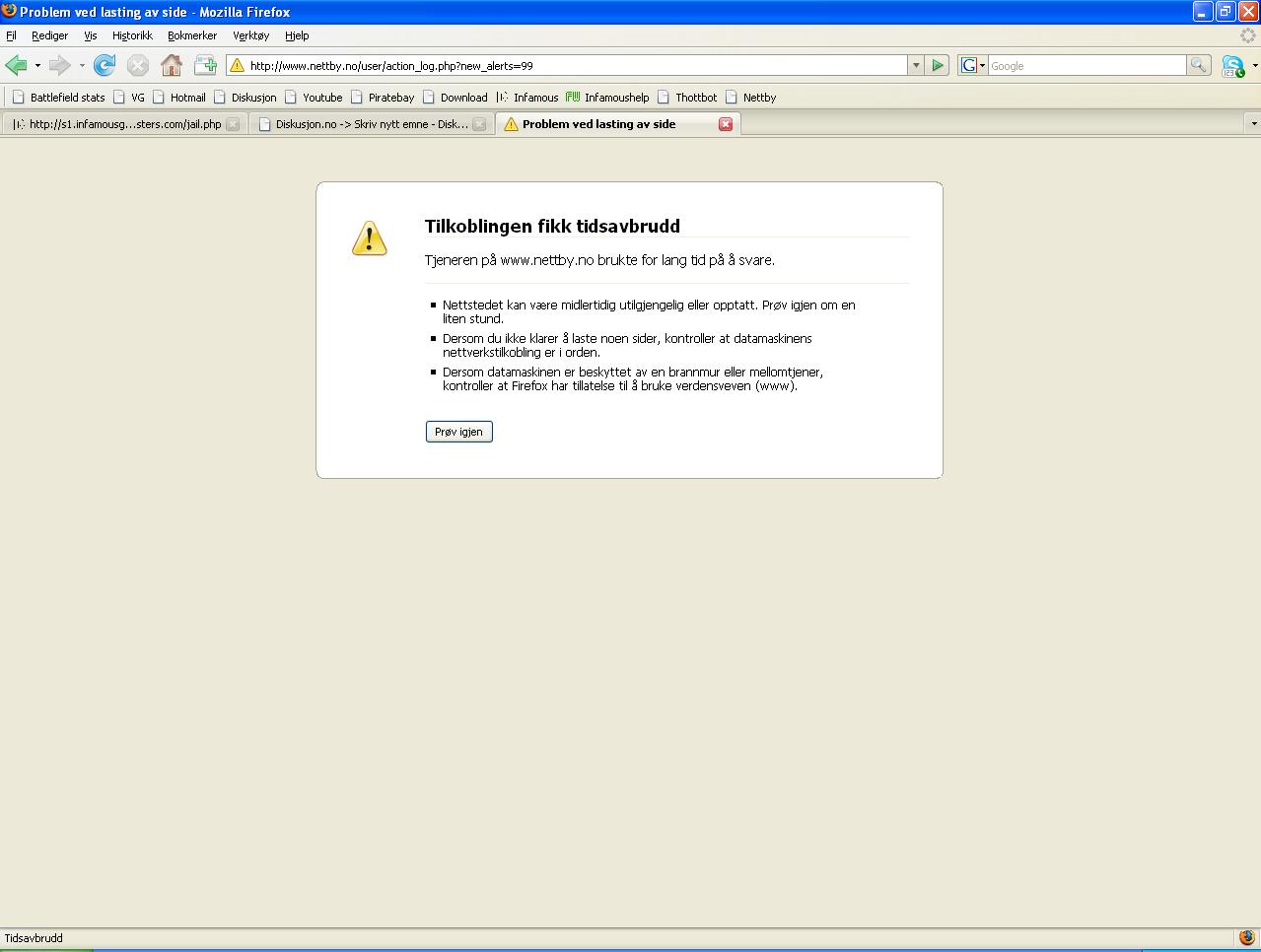Go back with the green Back arrow
The height and width of the screenshot is (952, 1261).
(x=16, y=65)
